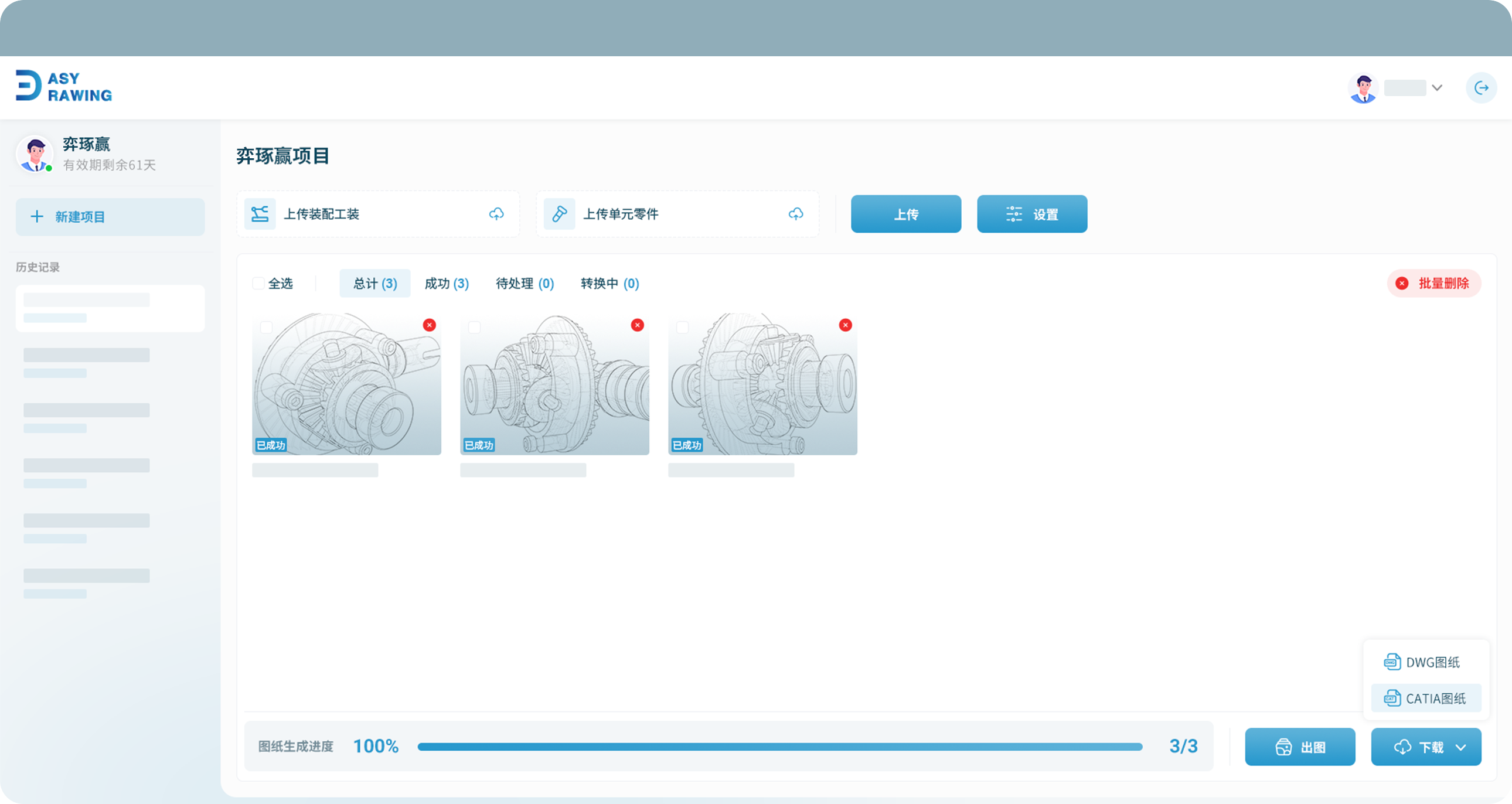Open the third gear assembly thumbnail
Screen dimensions: 1512x804
click(762, 384)
